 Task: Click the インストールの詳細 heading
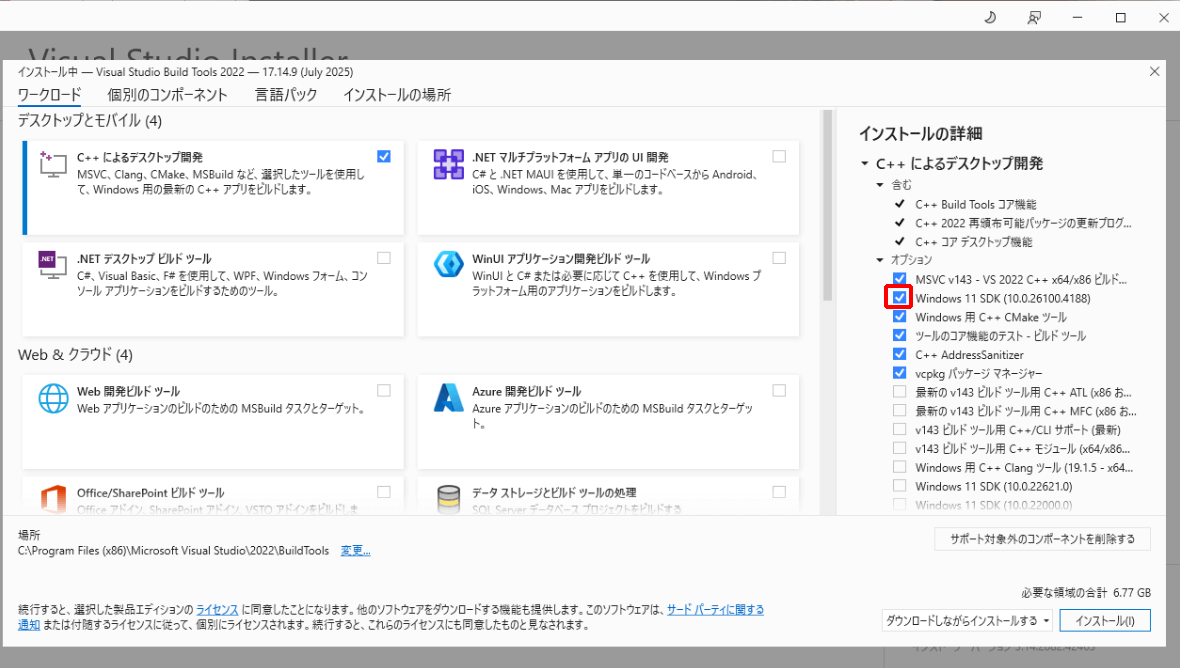coord(921,134)
